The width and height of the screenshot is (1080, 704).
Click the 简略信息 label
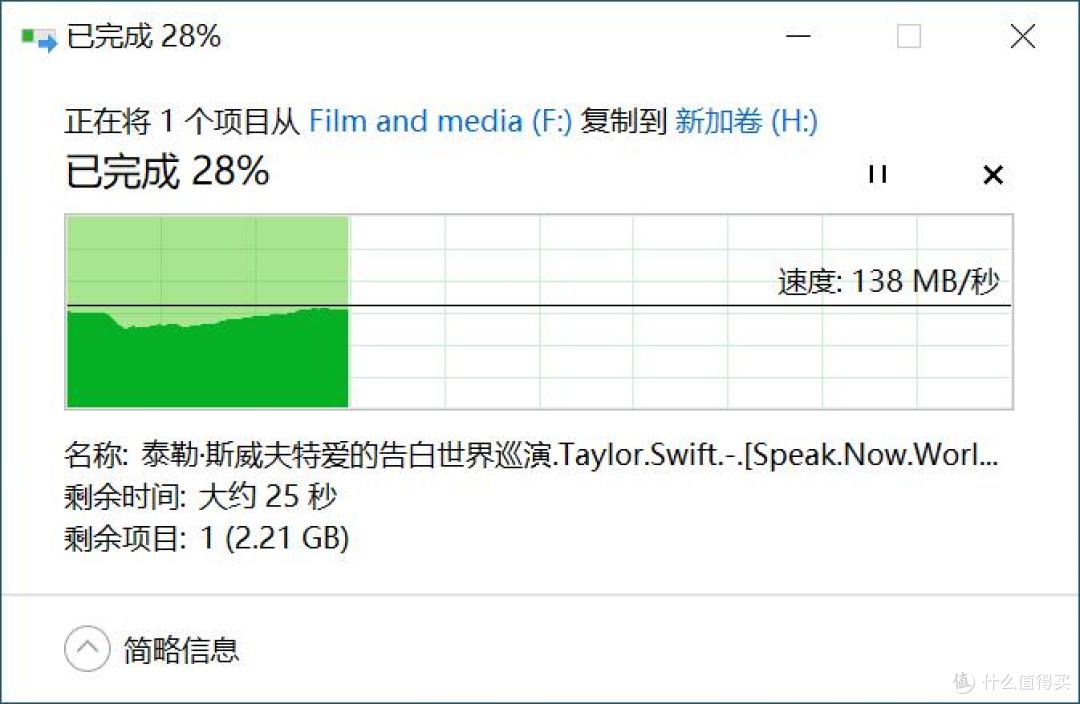(x=181, y=650)
